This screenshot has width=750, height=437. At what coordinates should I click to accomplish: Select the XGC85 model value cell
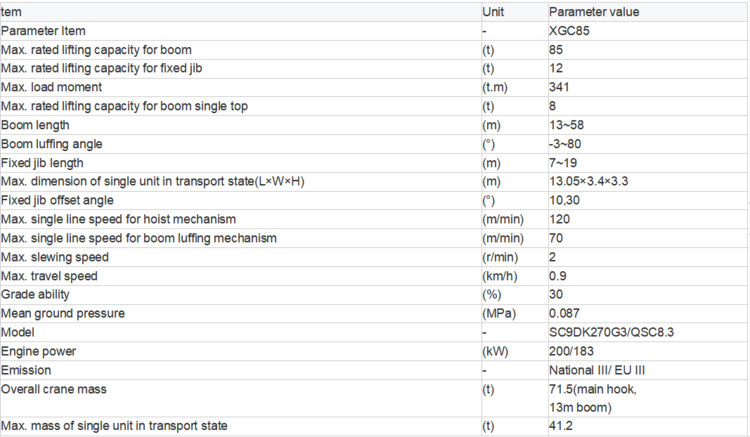click(x=569, y=31)
